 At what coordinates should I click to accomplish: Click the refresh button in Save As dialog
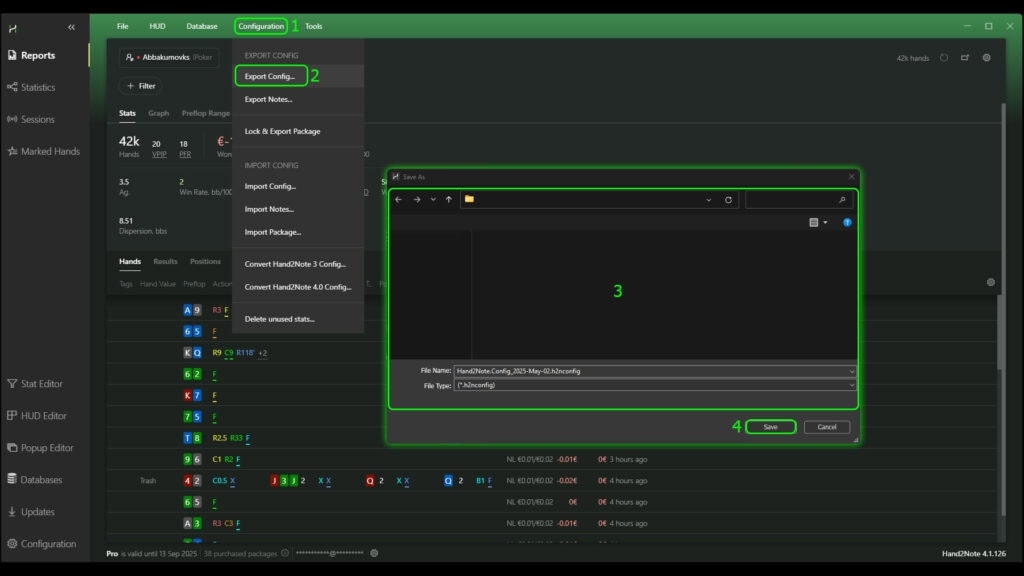728,200
